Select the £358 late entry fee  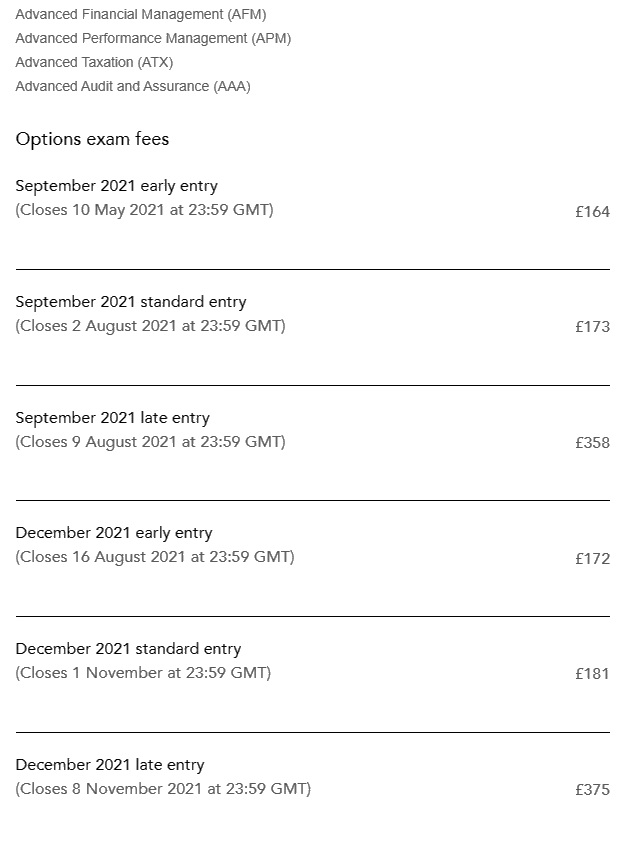click(592, 443)
